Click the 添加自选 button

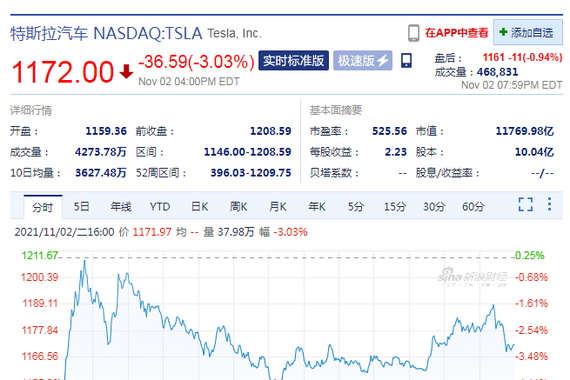pyautogui.click(x=528, y=32)
